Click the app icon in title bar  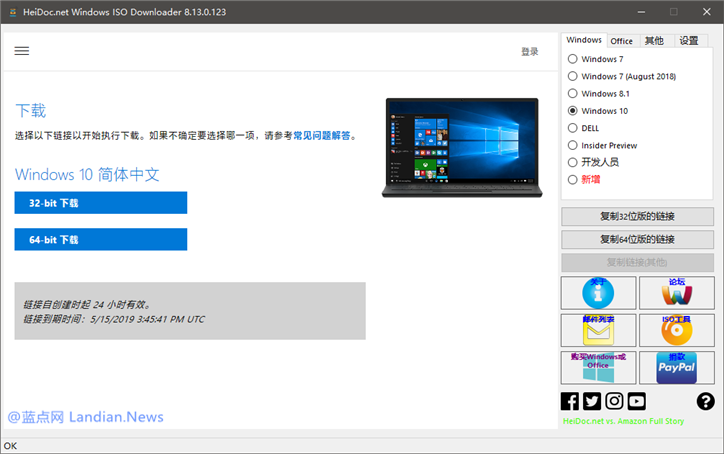click(13, 12)
